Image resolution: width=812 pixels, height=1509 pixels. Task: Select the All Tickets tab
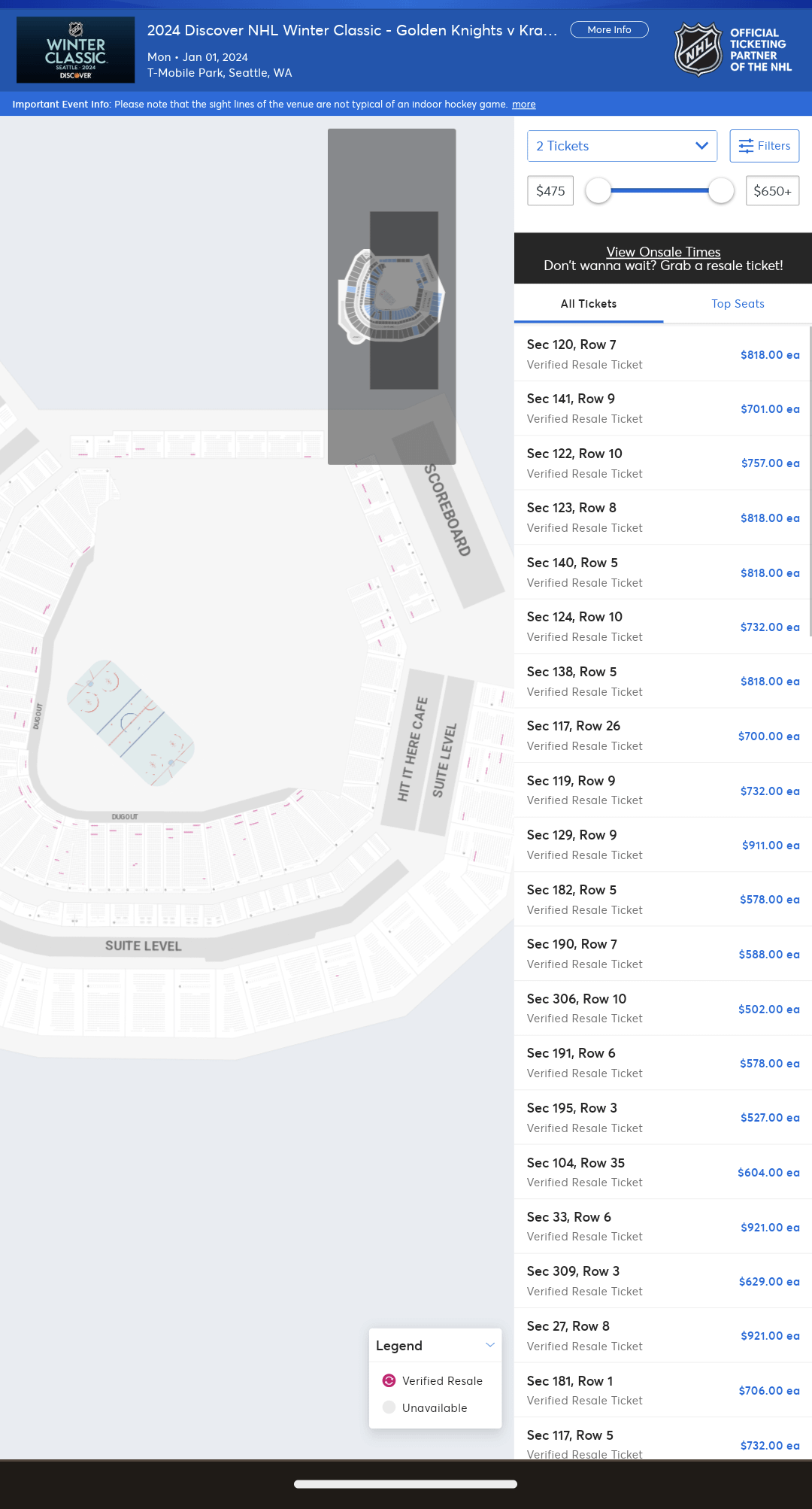pos(589,304)
